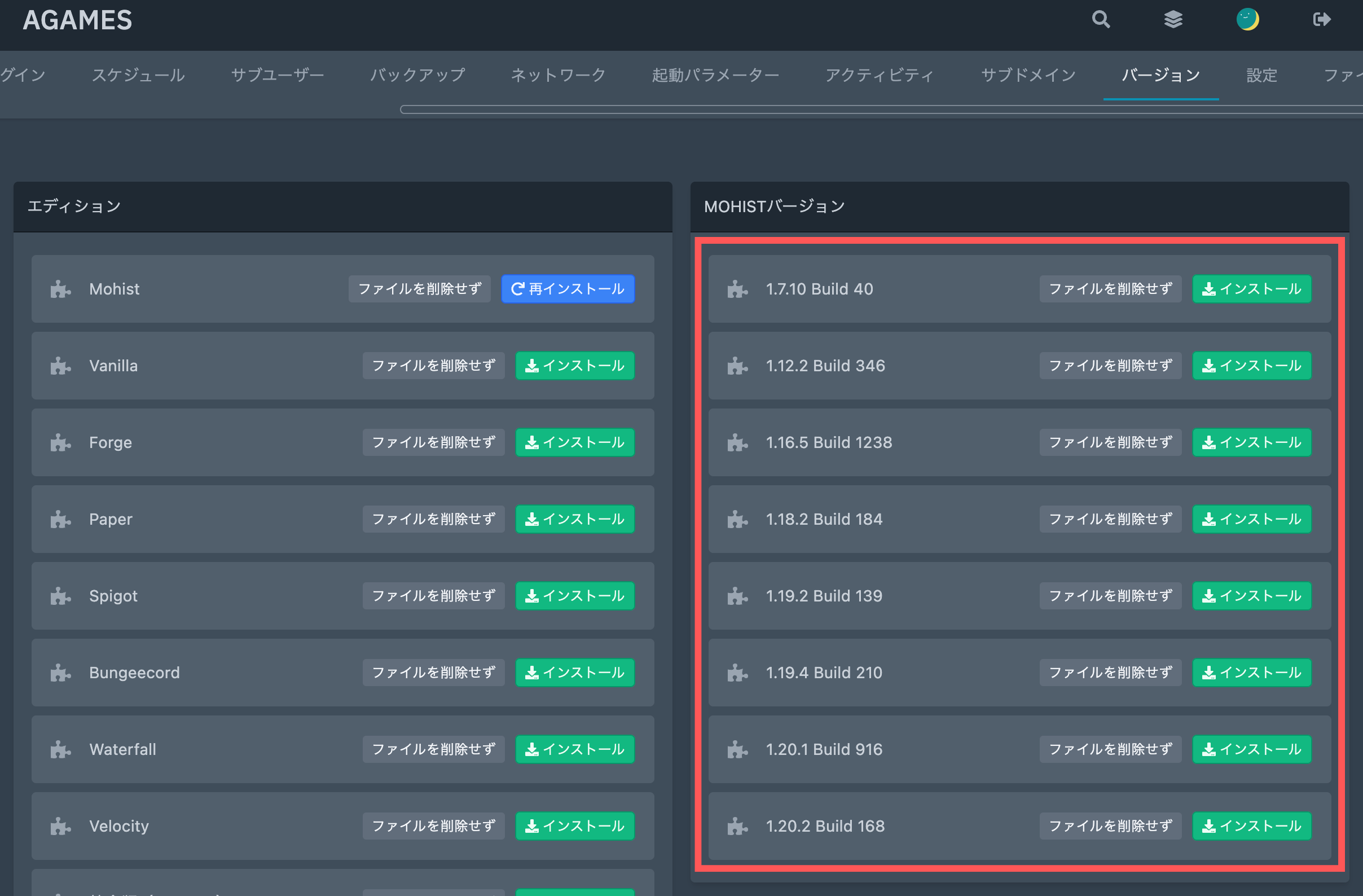Screen dimensions: 1363x896
Task: Switch to the バックアップ tab
Action: tap(417, 75)
